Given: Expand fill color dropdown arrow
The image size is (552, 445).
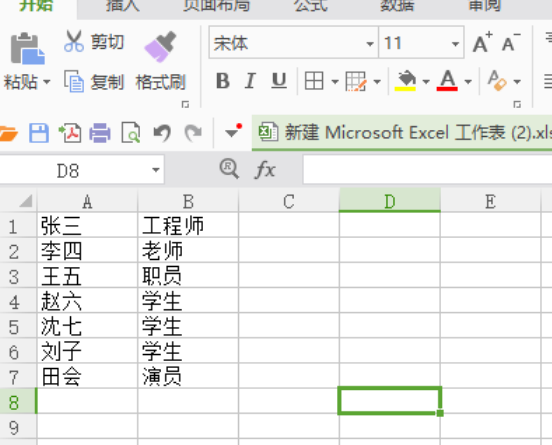Looking at the screenshot, I should (x=426, y=82).
